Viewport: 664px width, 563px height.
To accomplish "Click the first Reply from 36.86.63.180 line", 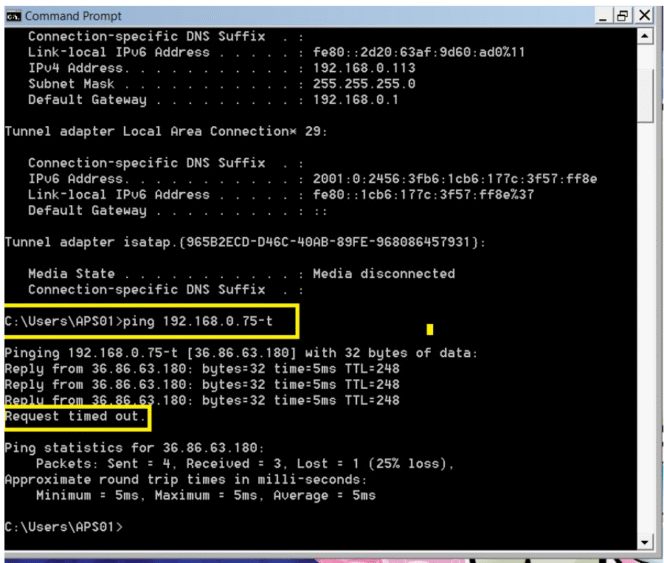I will [x=202, y=369].
